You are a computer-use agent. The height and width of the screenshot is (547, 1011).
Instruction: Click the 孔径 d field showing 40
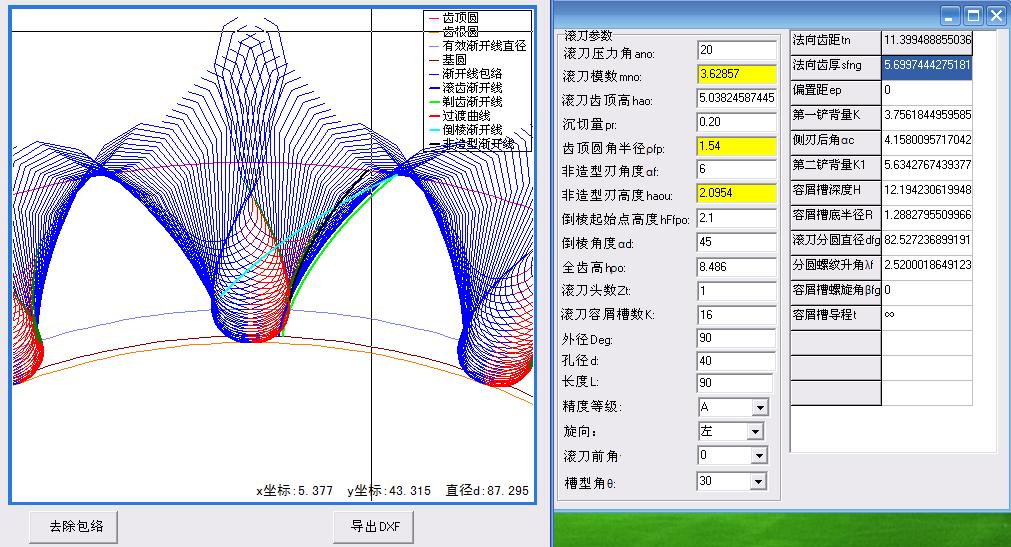pyautogui.click(x=736, y=361)
